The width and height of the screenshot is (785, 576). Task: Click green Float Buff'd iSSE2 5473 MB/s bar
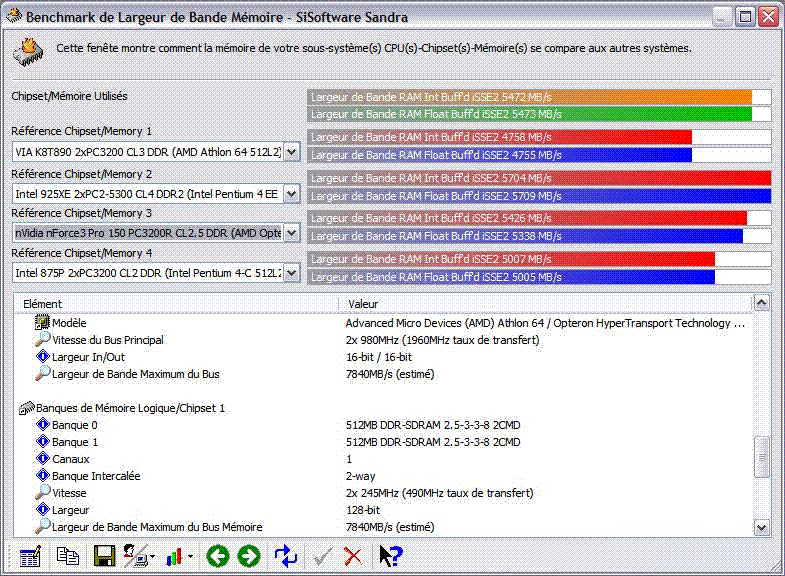(530, 114)
